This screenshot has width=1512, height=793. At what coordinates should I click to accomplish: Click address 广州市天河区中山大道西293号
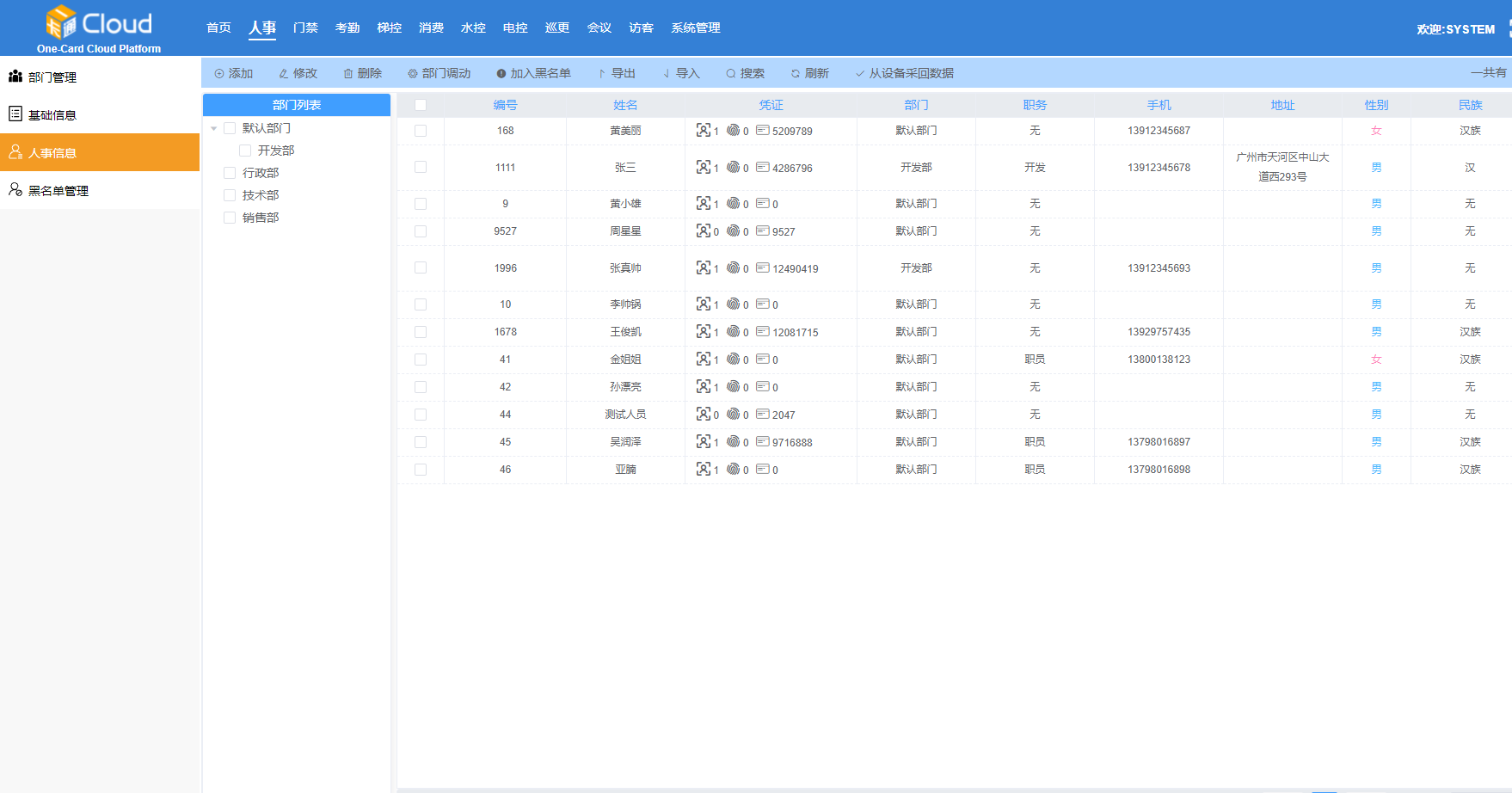tap(1282, 167)
